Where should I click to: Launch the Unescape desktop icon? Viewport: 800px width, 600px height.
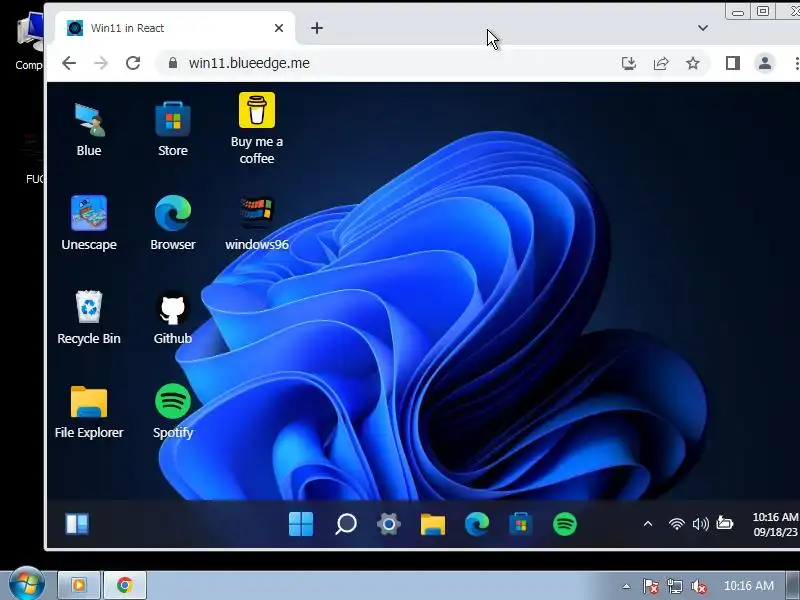click(x=89, y=223)
